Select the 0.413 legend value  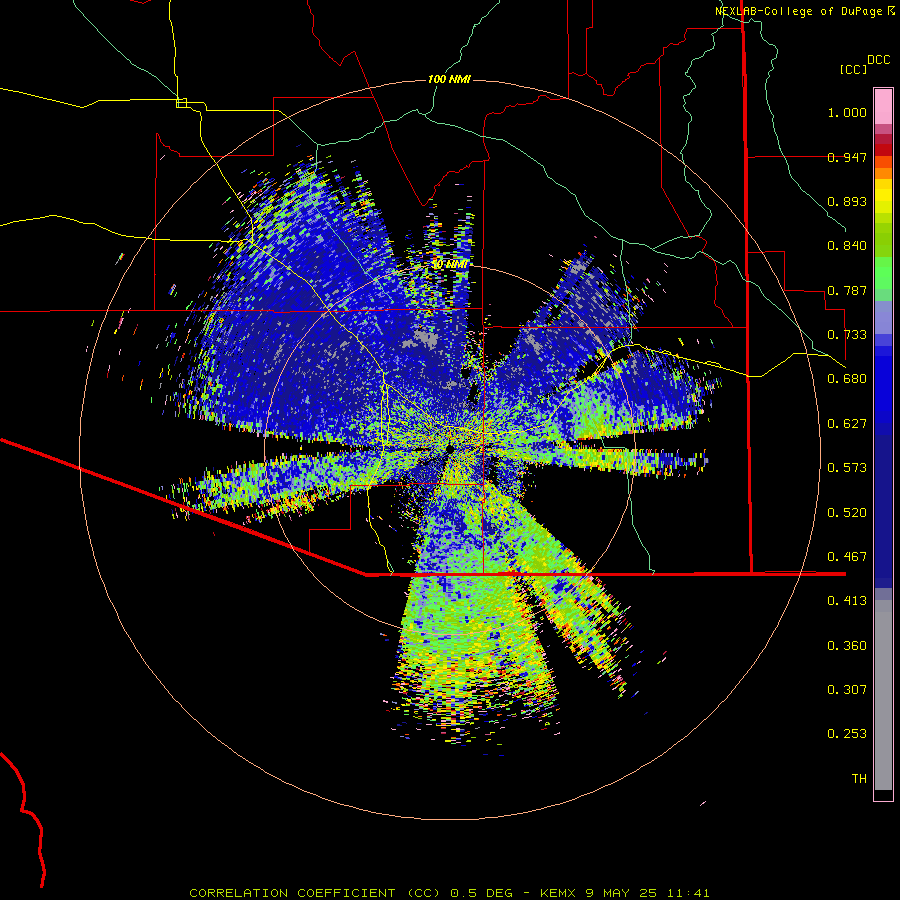coord(847,601)
